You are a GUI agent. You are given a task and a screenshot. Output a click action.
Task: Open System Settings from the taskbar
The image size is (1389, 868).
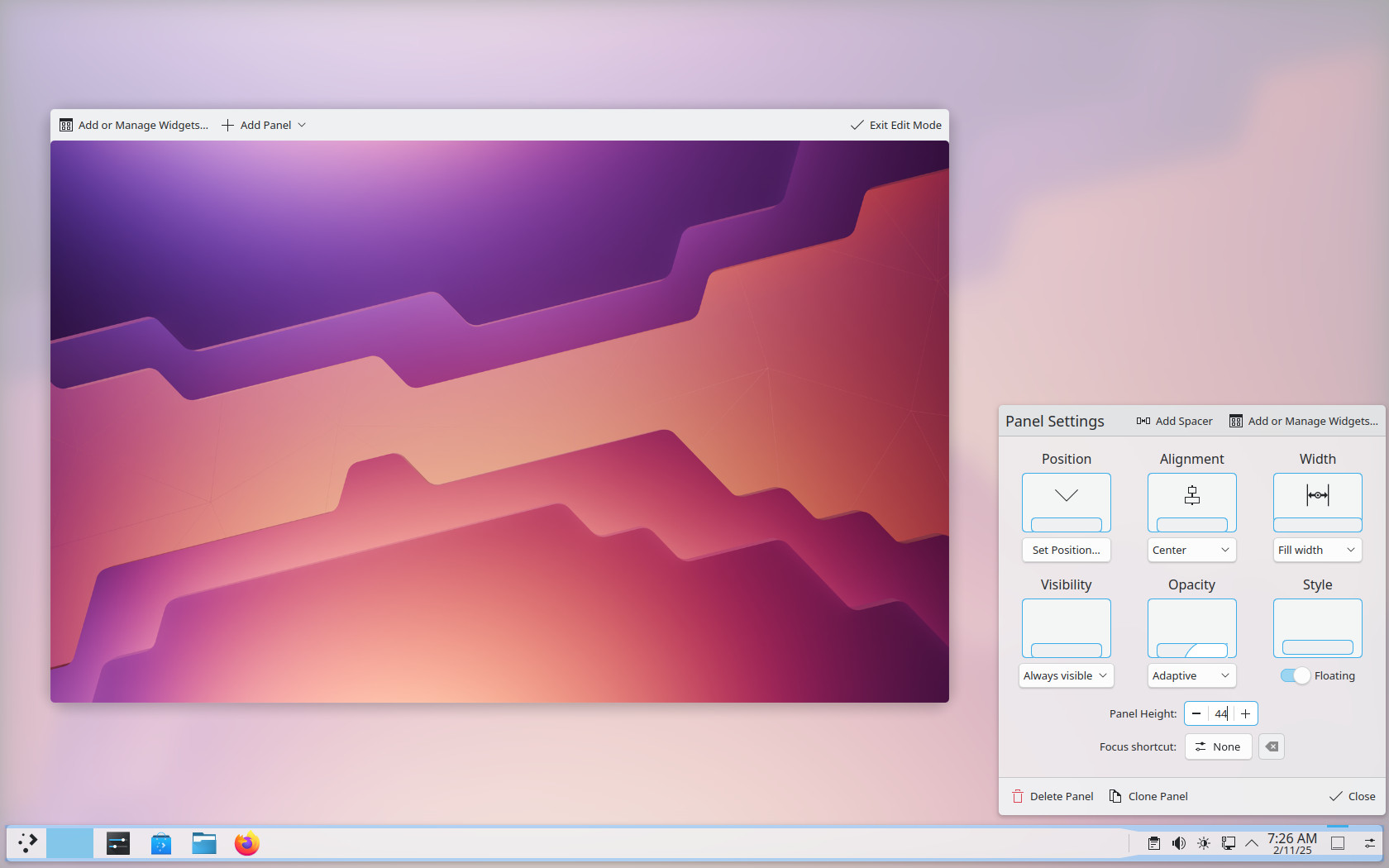tap(118, 843)
